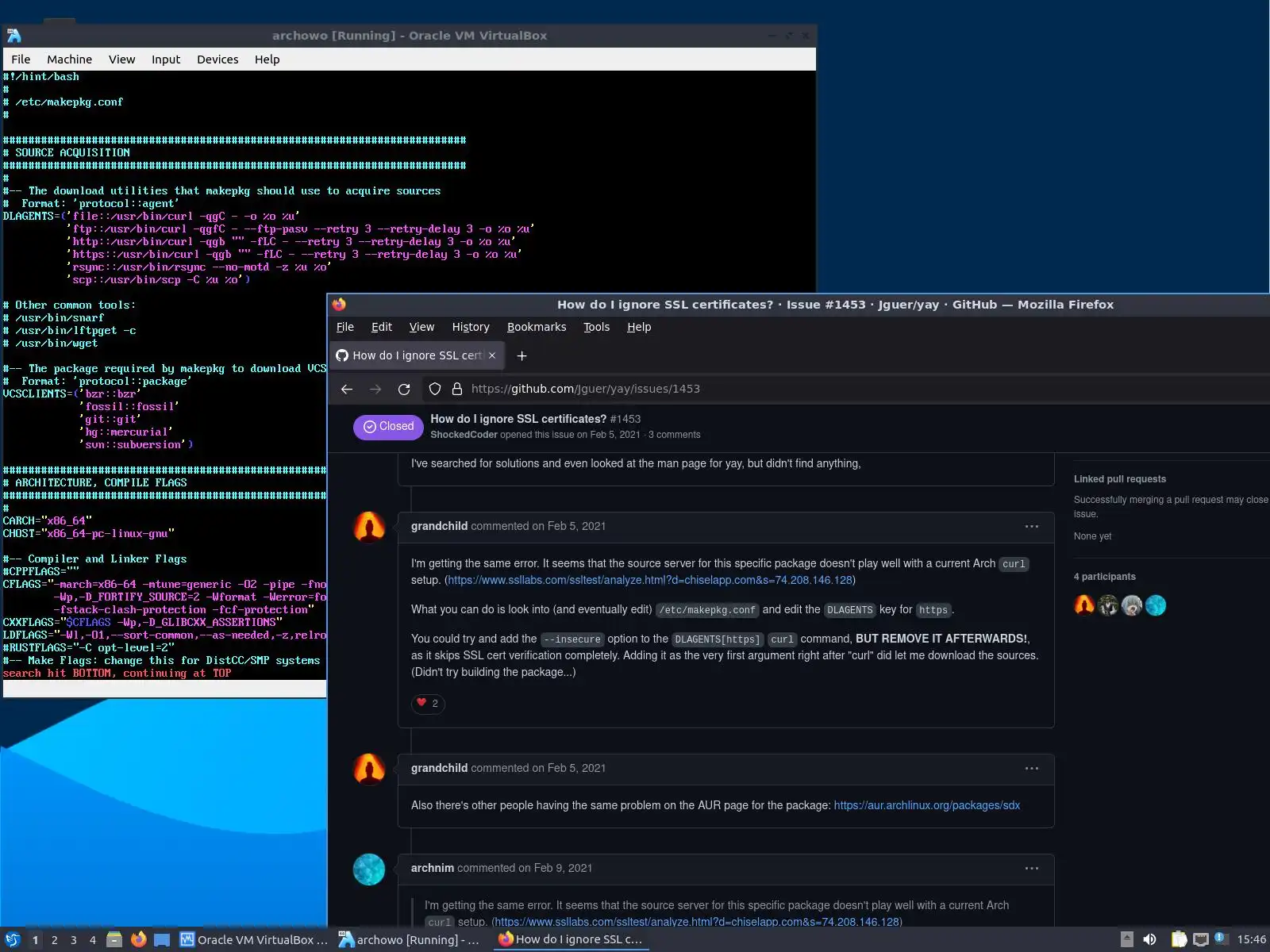Screen dimensions: 1270x952
Task: Click archnim username on the Feb 9 comment
Action: [433, 868]
